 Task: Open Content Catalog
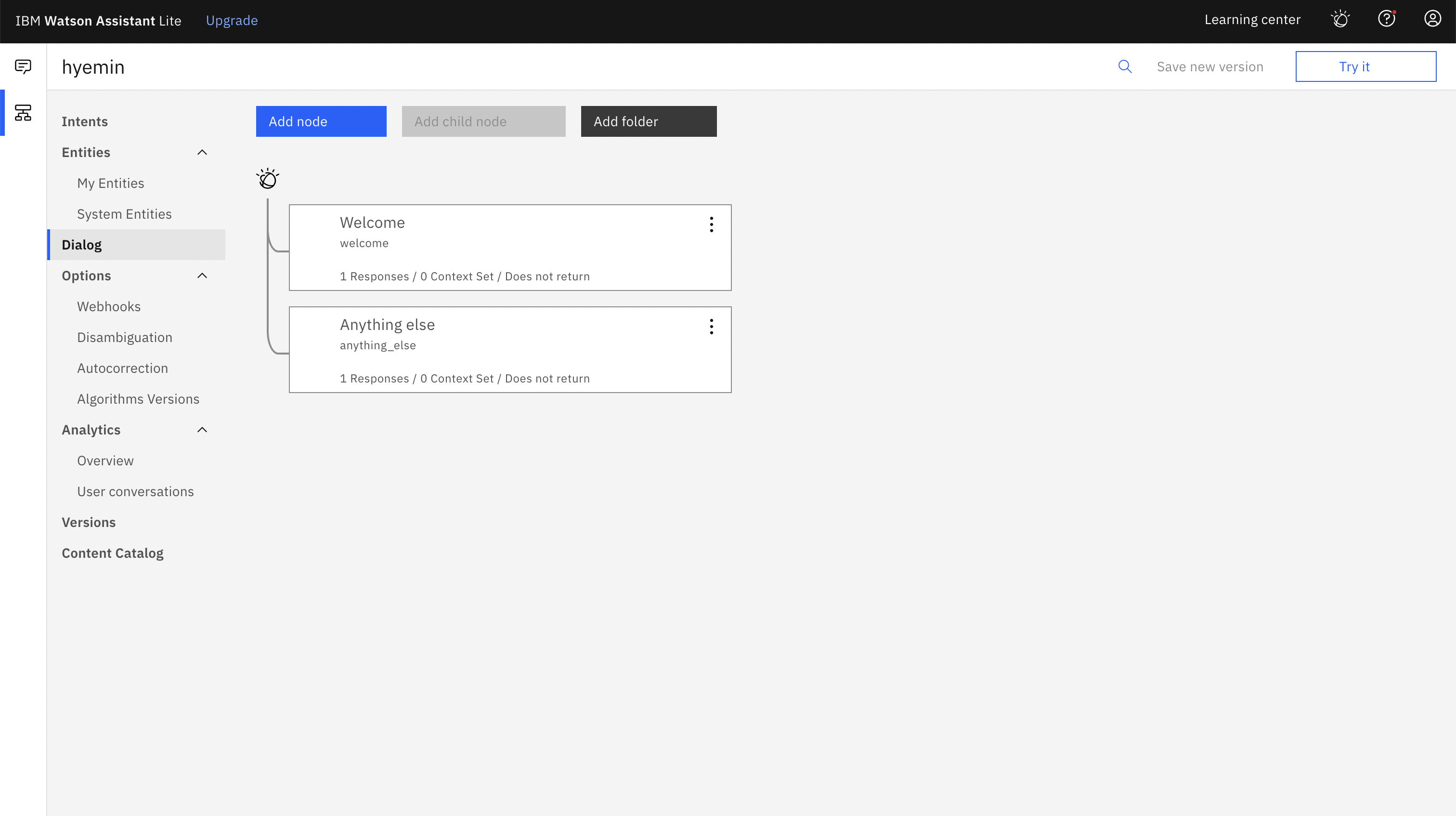(x=113, y=553)
